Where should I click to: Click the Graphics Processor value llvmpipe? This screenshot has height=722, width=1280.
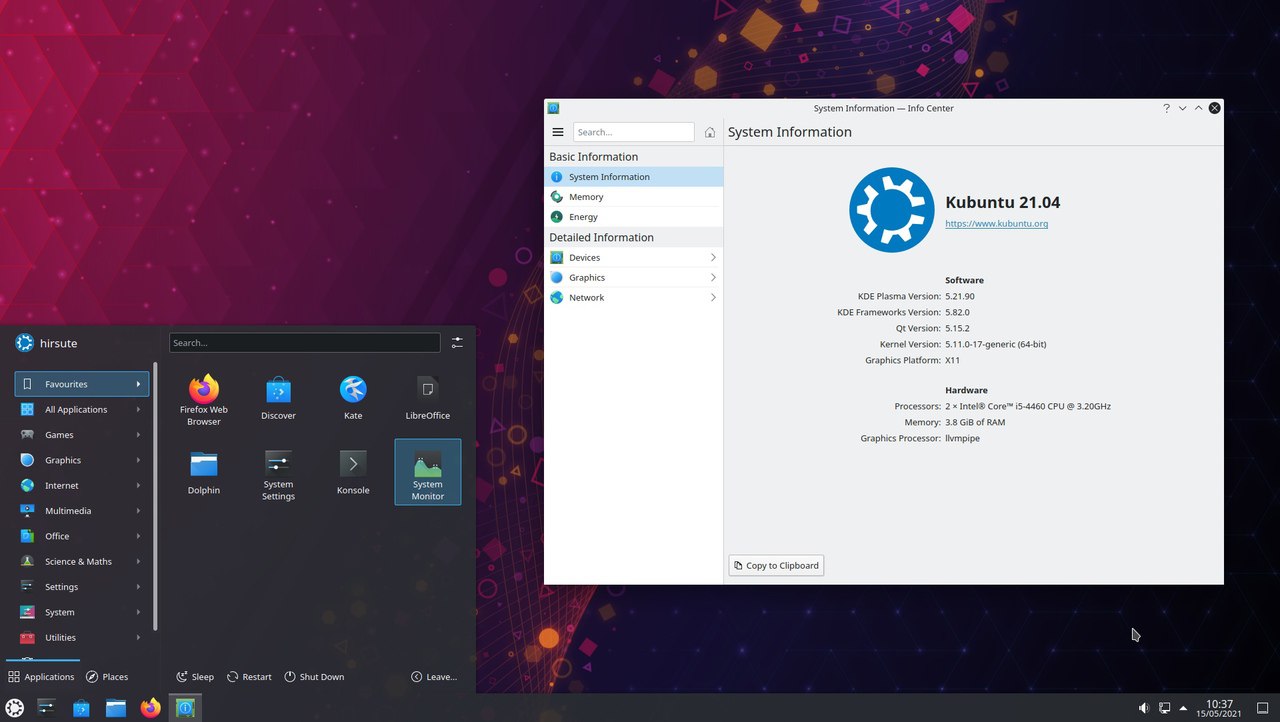pyautogui.click(x=963, y=438)
